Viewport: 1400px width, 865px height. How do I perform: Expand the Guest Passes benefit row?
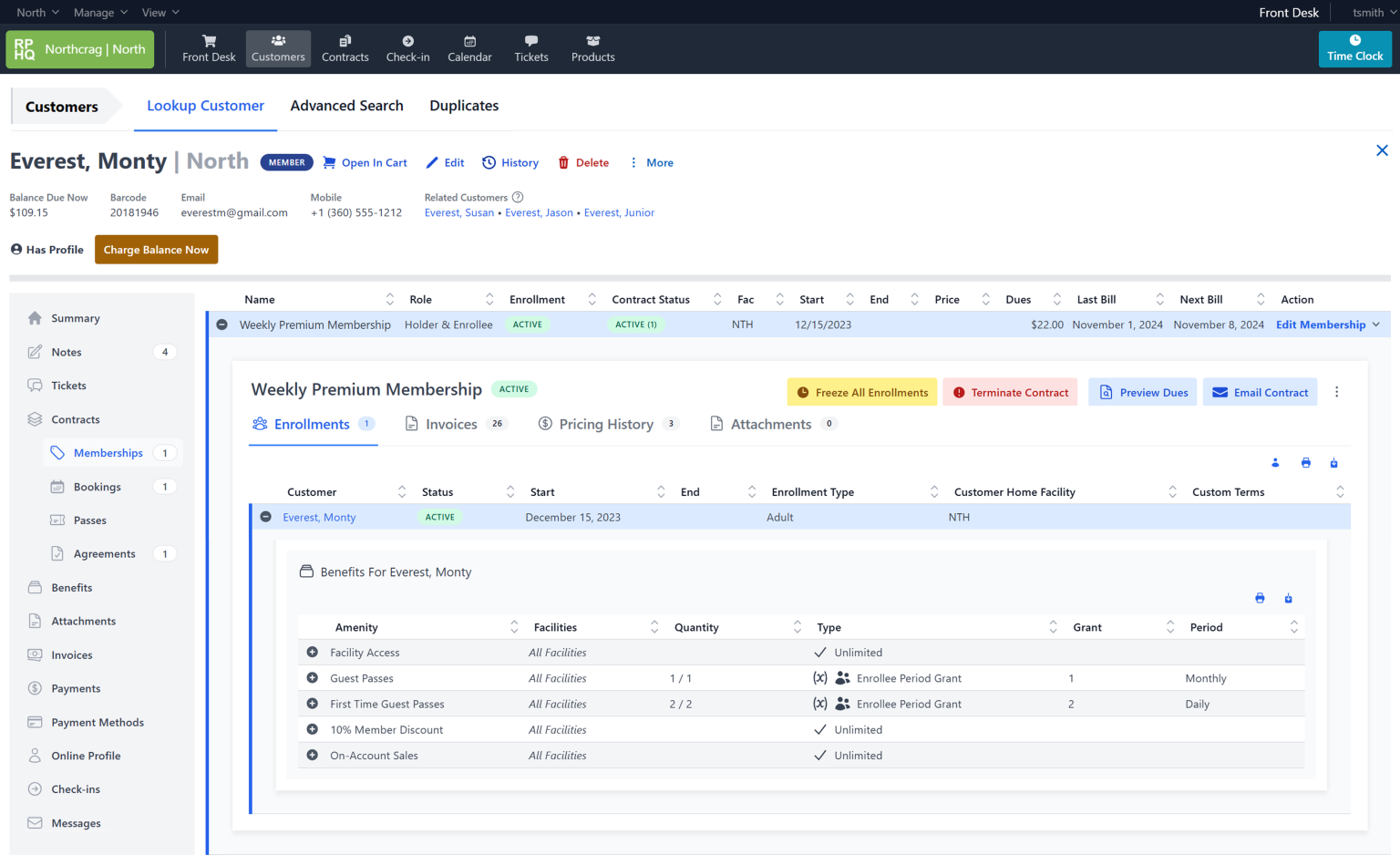click(313, 678)
